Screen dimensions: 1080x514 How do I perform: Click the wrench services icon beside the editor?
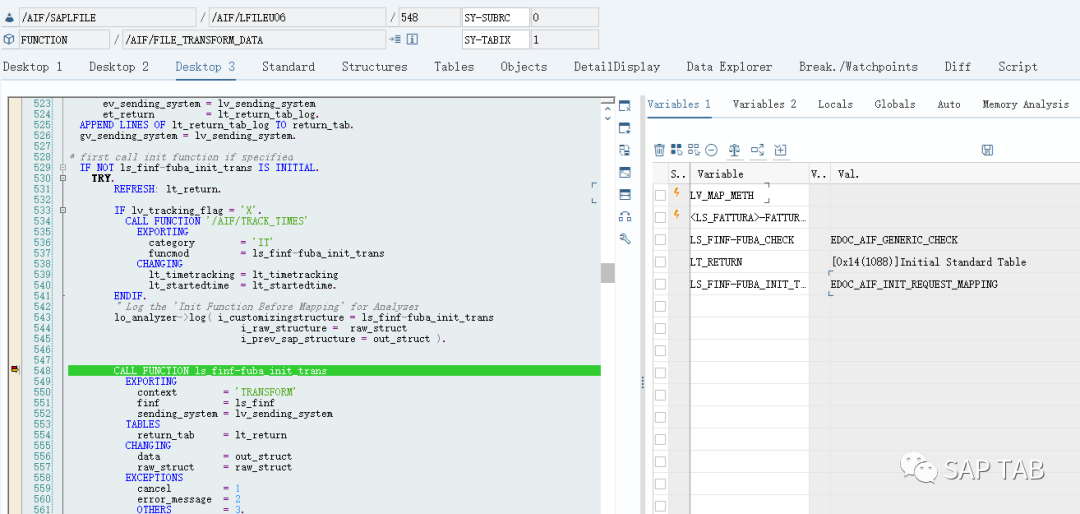[x=625, y=238]
